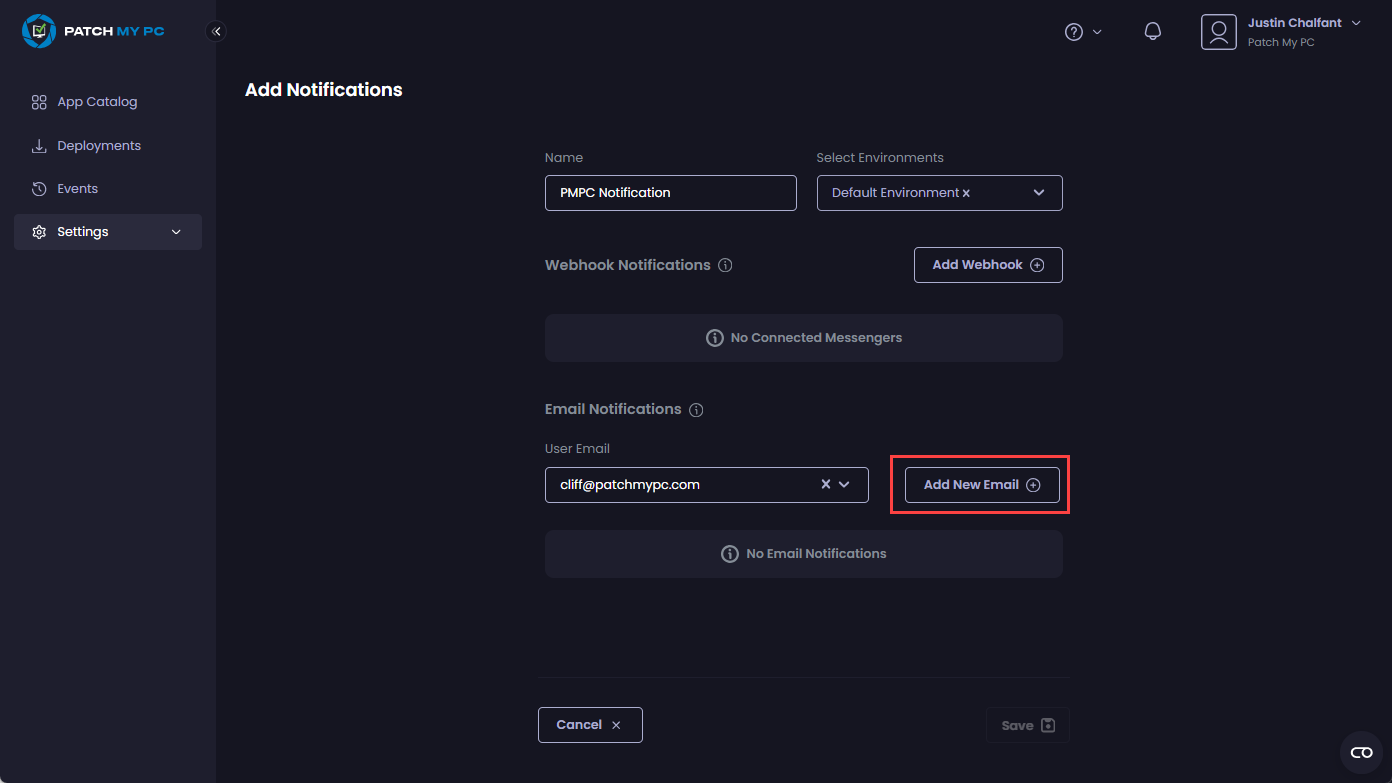Image resolution: width=1392 pixels, height=783 pixels.
Task: Collapse the sidebar with the double-chevron icon
Action: [216, 31]
